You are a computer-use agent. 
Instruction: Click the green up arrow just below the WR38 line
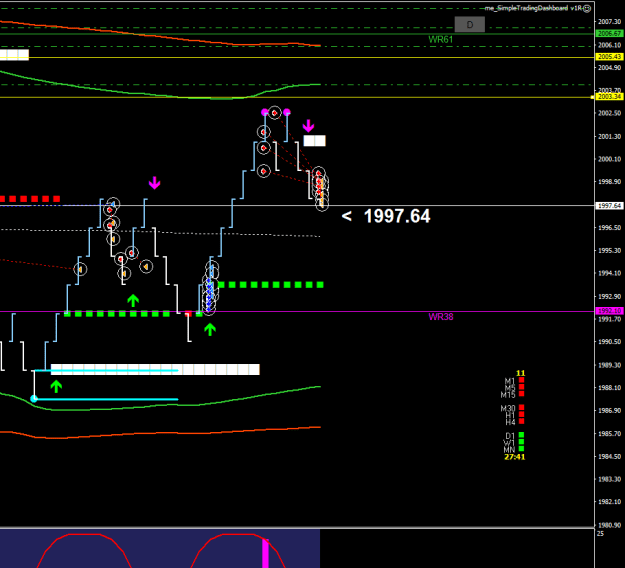coord(210,329)
